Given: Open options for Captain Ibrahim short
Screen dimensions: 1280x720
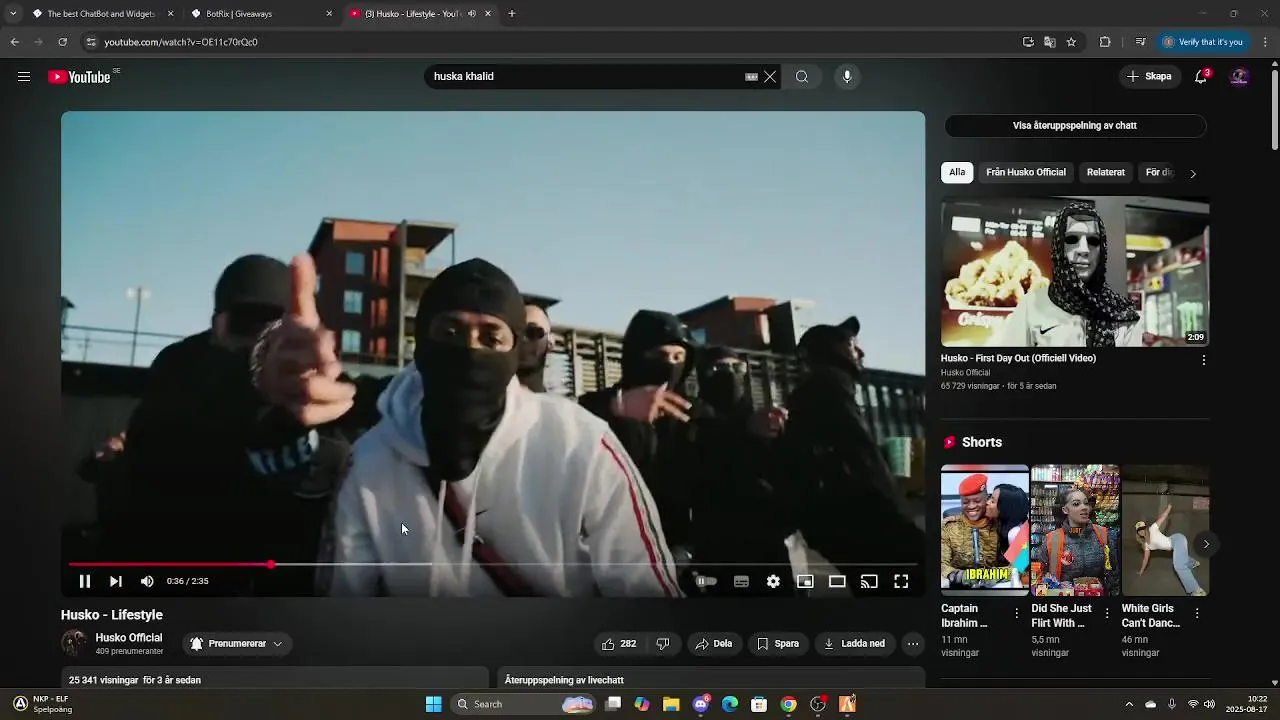Looking at the screenshot, I should coord(1017,613).
